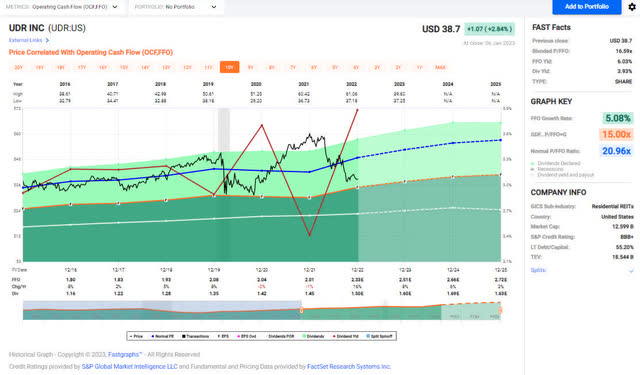Screen dimensions: 640x375
Task: Select the 20Y time range tab
Action: pos(18,67)
